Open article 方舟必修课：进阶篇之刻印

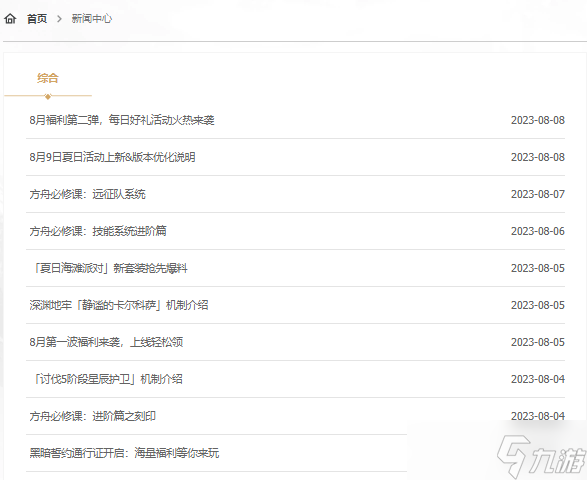click(x=92, y=416)
